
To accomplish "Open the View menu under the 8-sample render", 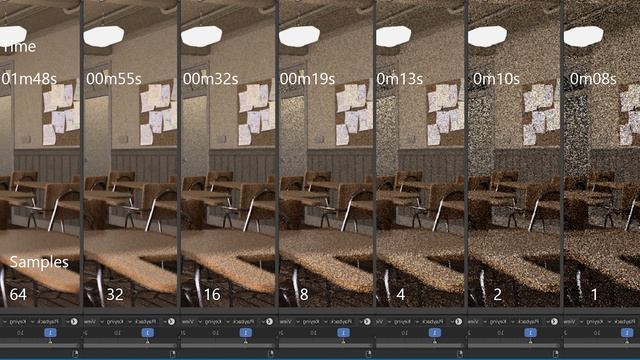I will click(x=286, y=322).
